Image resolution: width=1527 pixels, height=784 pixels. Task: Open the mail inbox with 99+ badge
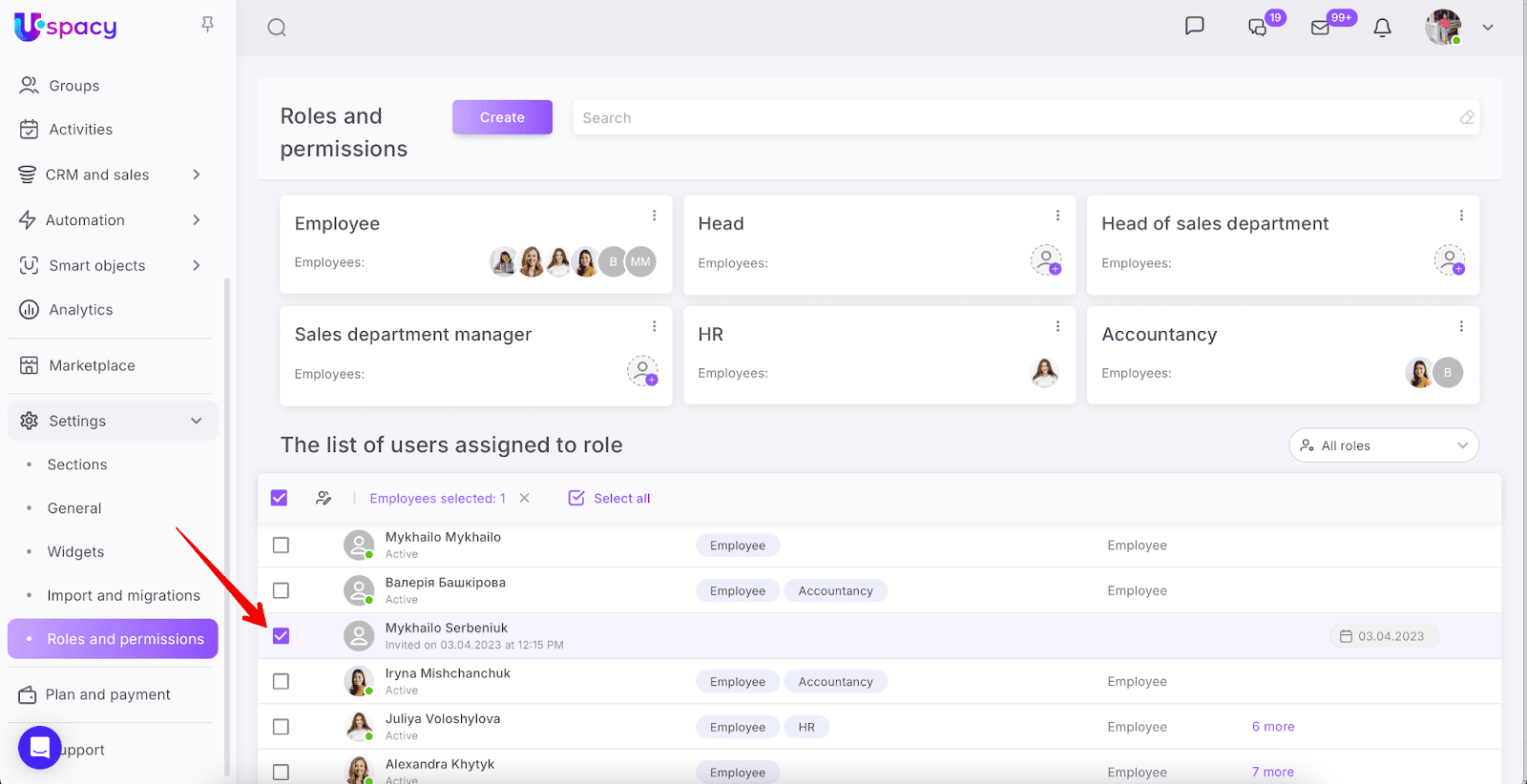pyautogui.click(x=1321, y=28)
